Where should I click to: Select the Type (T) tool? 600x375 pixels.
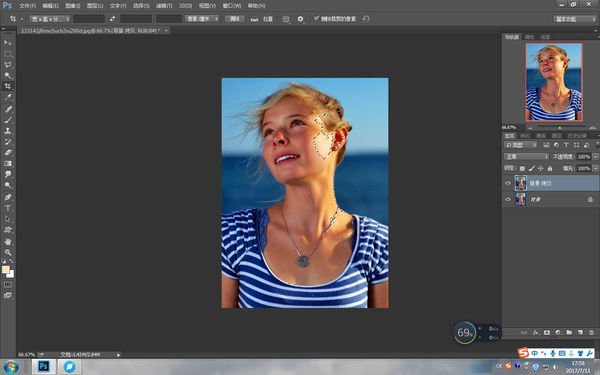coord(8,208)
